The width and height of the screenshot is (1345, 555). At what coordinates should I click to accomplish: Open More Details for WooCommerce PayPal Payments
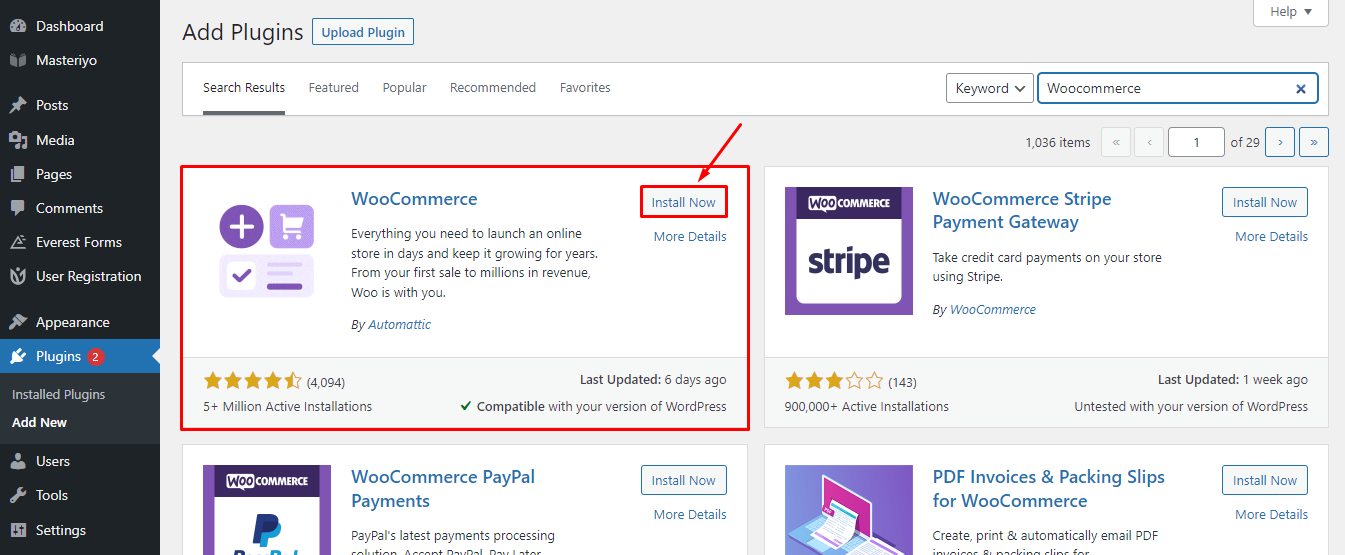[690, 515]
